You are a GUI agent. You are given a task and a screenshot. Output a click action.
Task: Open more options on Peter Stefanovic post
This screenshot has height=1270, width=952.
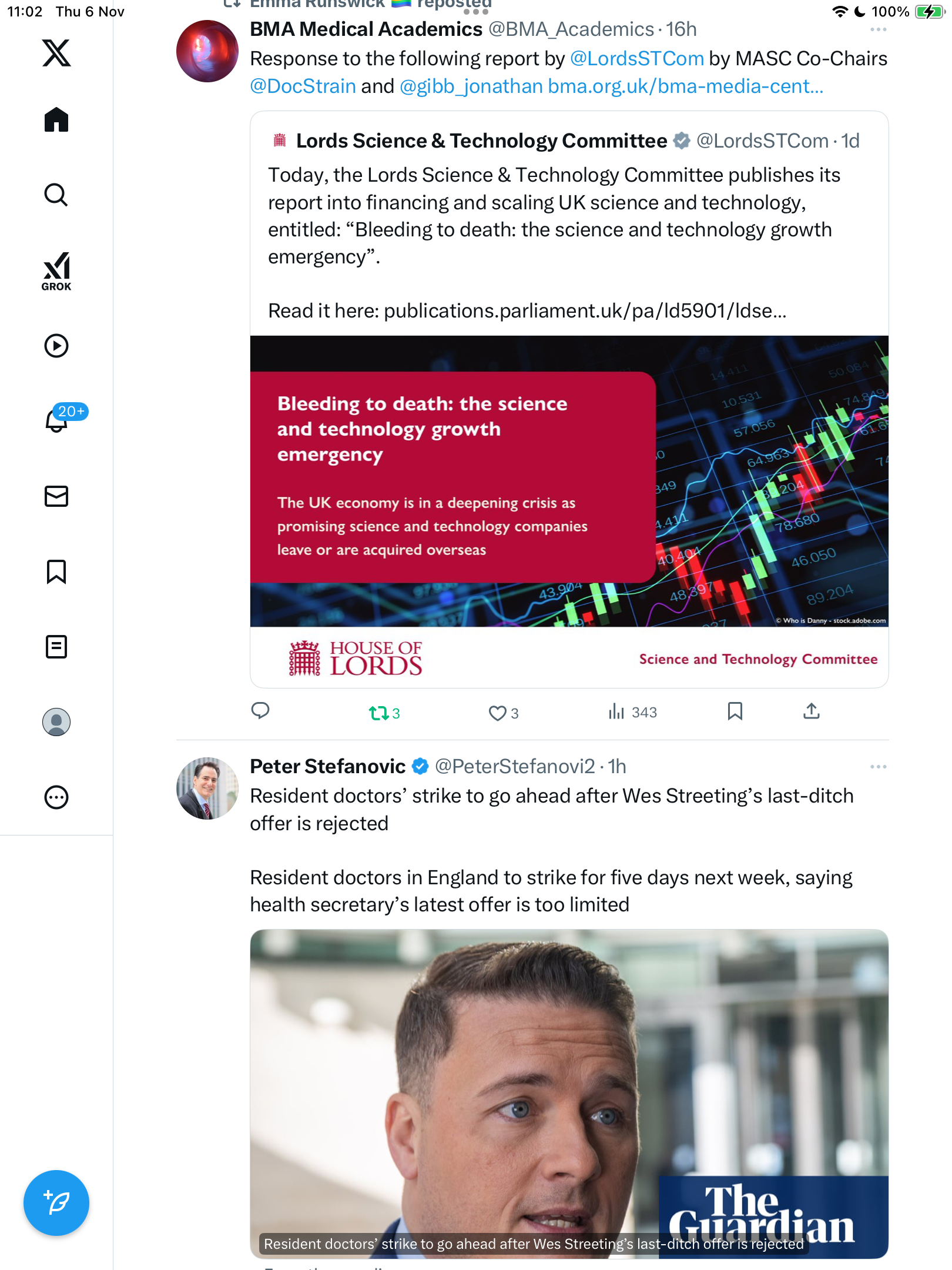pyautogui.click(x=878, y=767)
